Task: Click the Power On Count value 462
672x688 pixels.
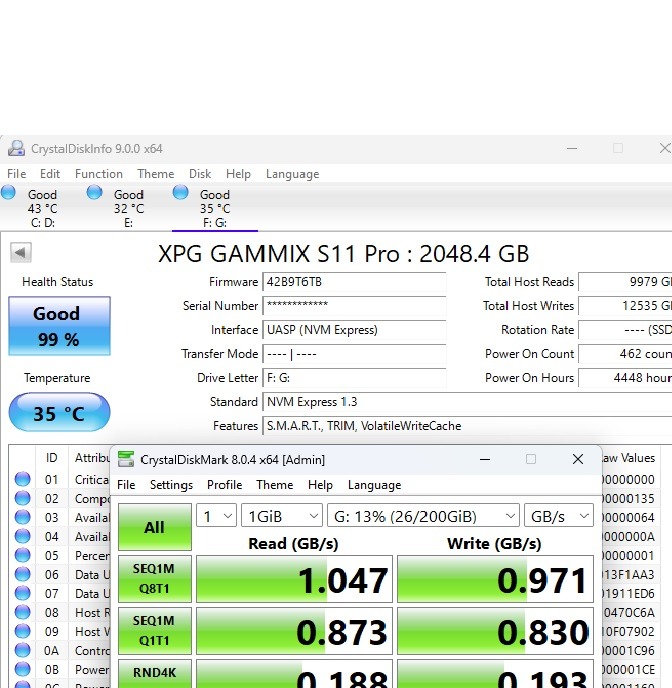Action: click(626, 354)
